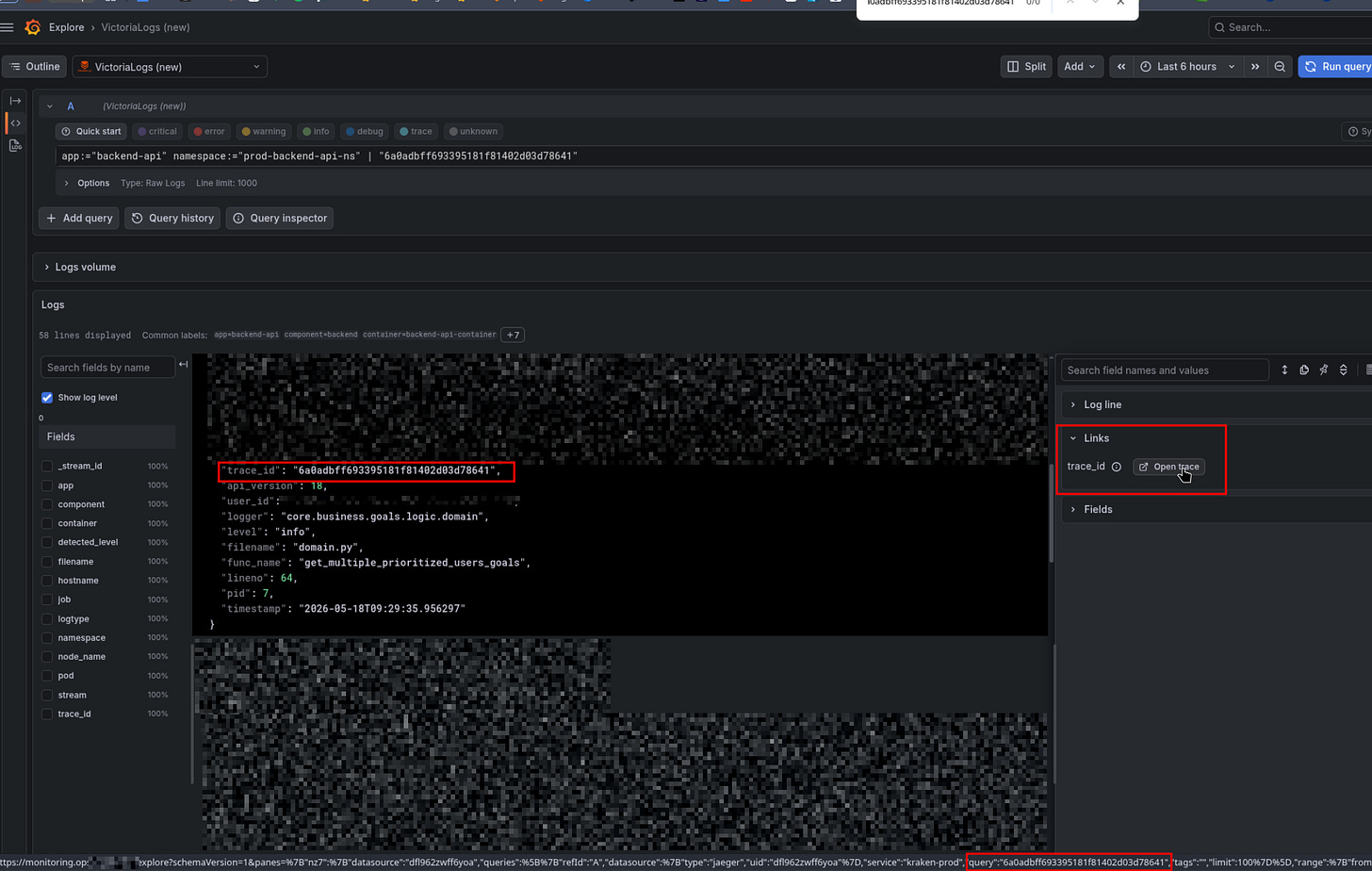Collapse query row A

click(50, 107)
